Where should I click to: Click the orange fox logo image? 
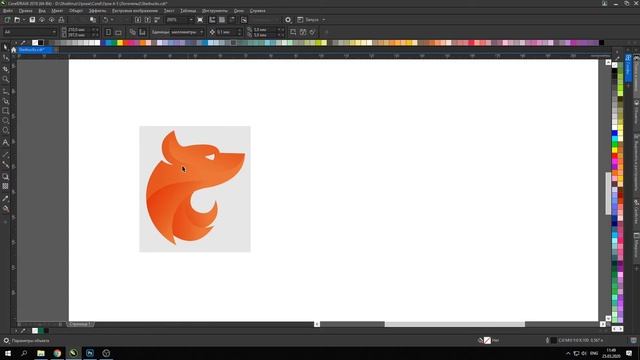tap(195, 189)
